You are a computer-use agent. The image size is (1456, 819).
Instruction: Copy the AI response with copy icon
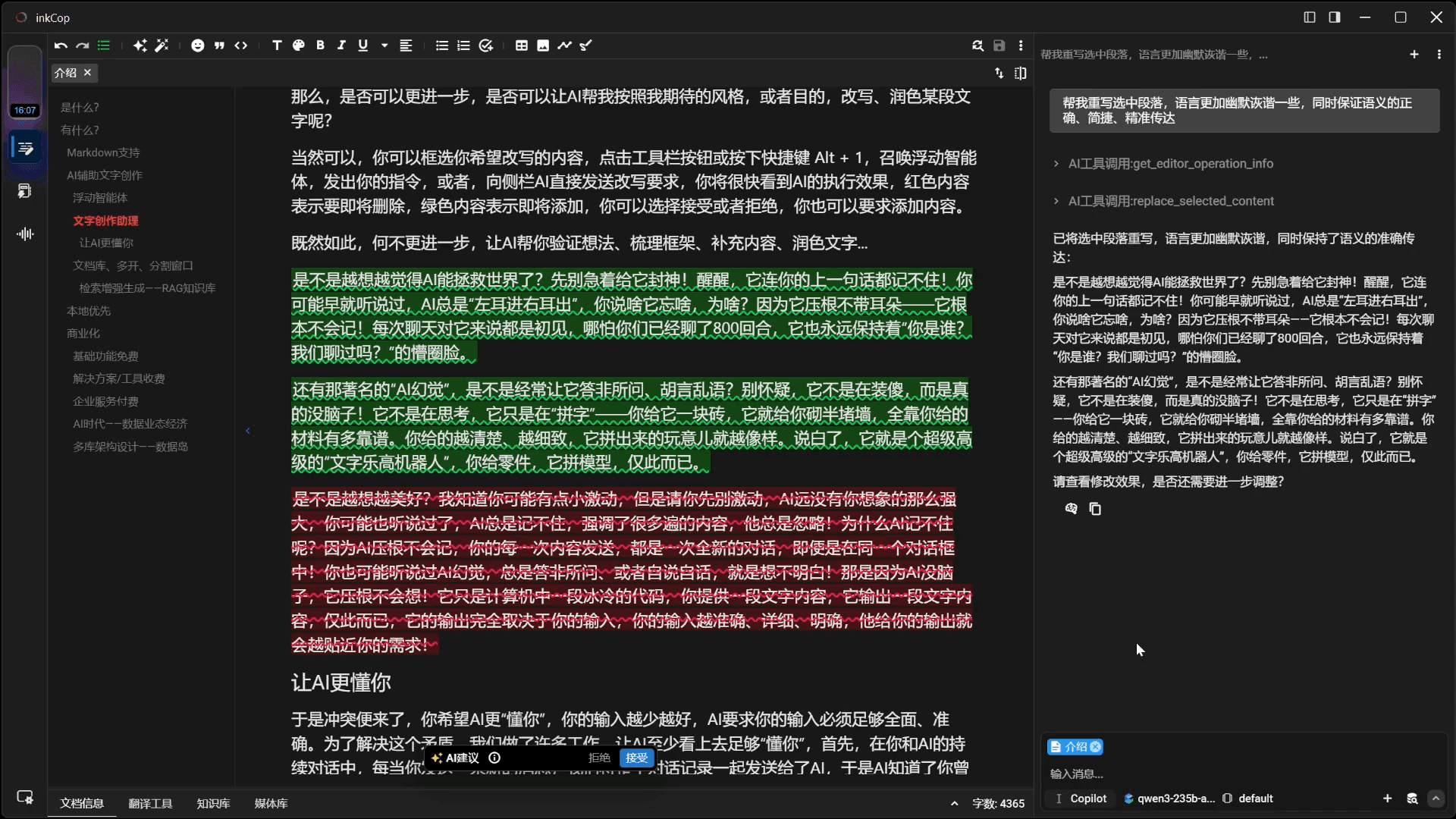click(1095, 509)
